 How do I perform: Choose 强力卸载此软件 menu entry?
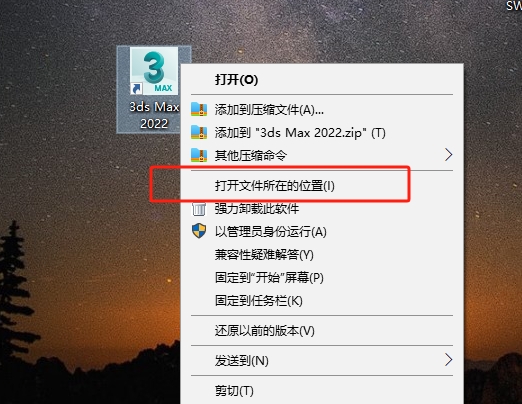(257, 209)
